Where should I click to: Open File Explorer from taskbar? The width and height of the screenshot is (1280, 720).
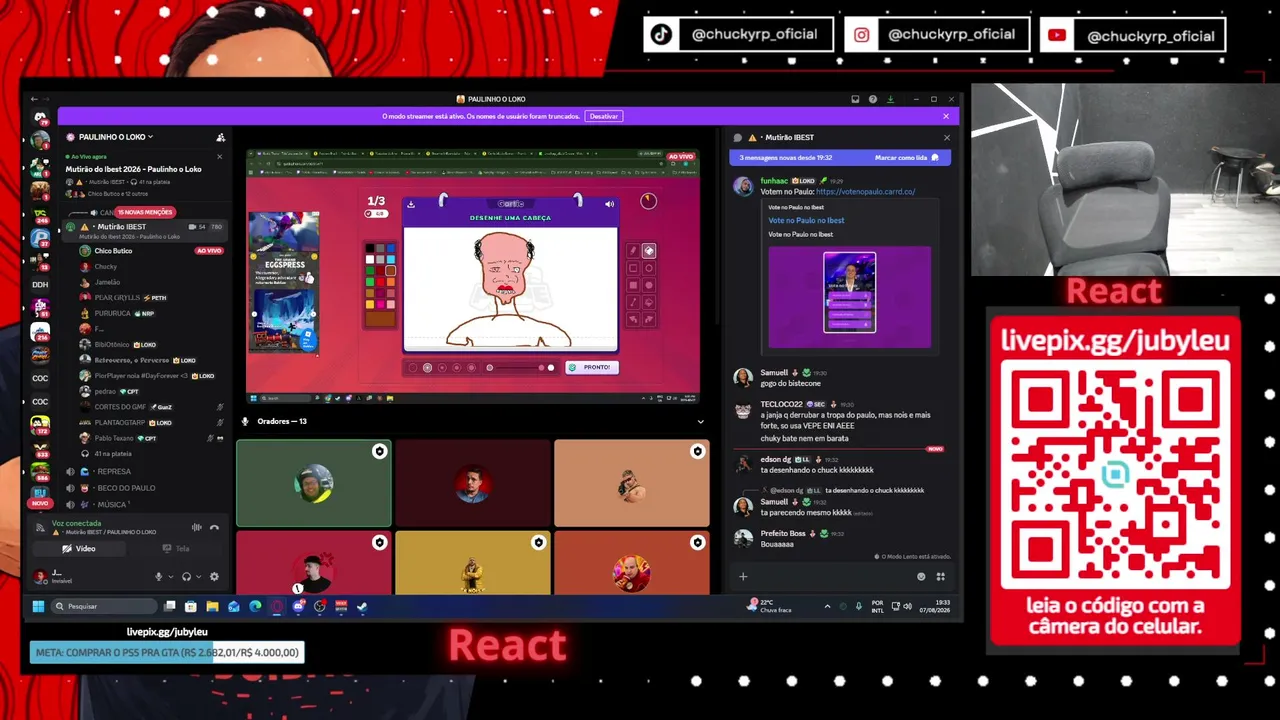[212, 606]
